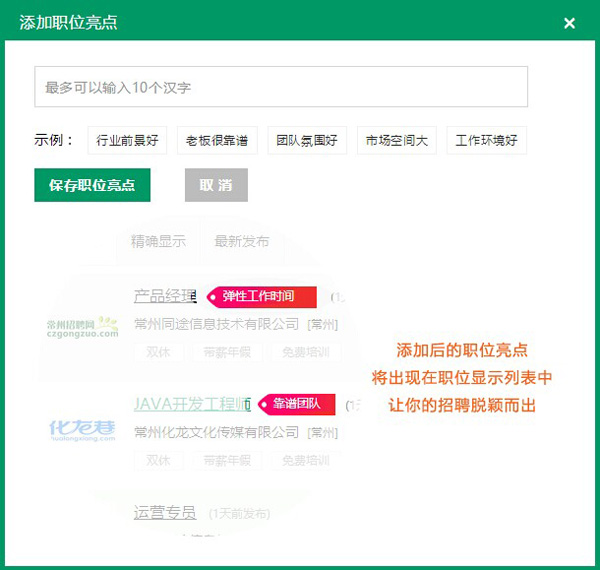
Task: Switch to the 精确显示 tab
Action: pyautogui.click(x=158, y=241)
